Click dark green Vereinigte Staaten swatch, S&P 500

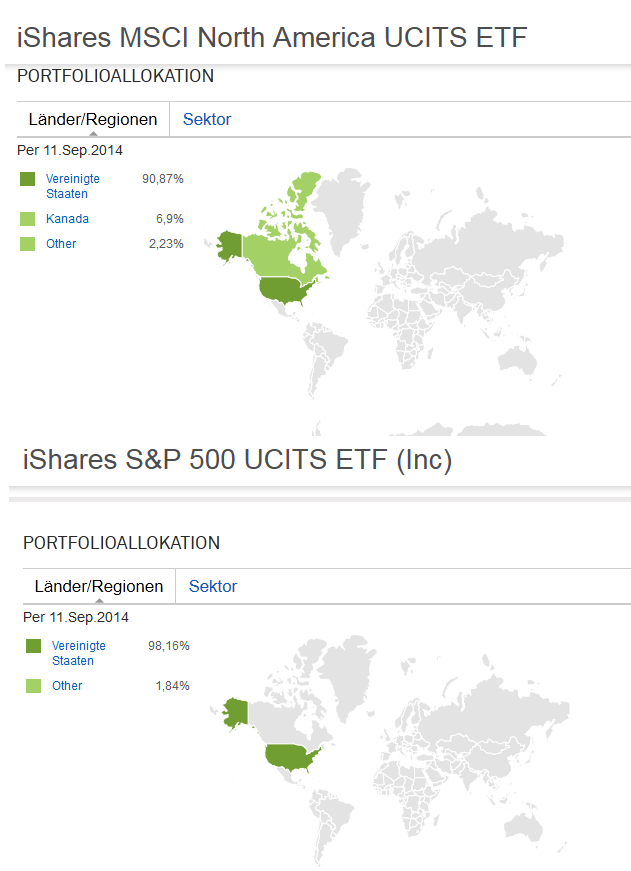33,646
